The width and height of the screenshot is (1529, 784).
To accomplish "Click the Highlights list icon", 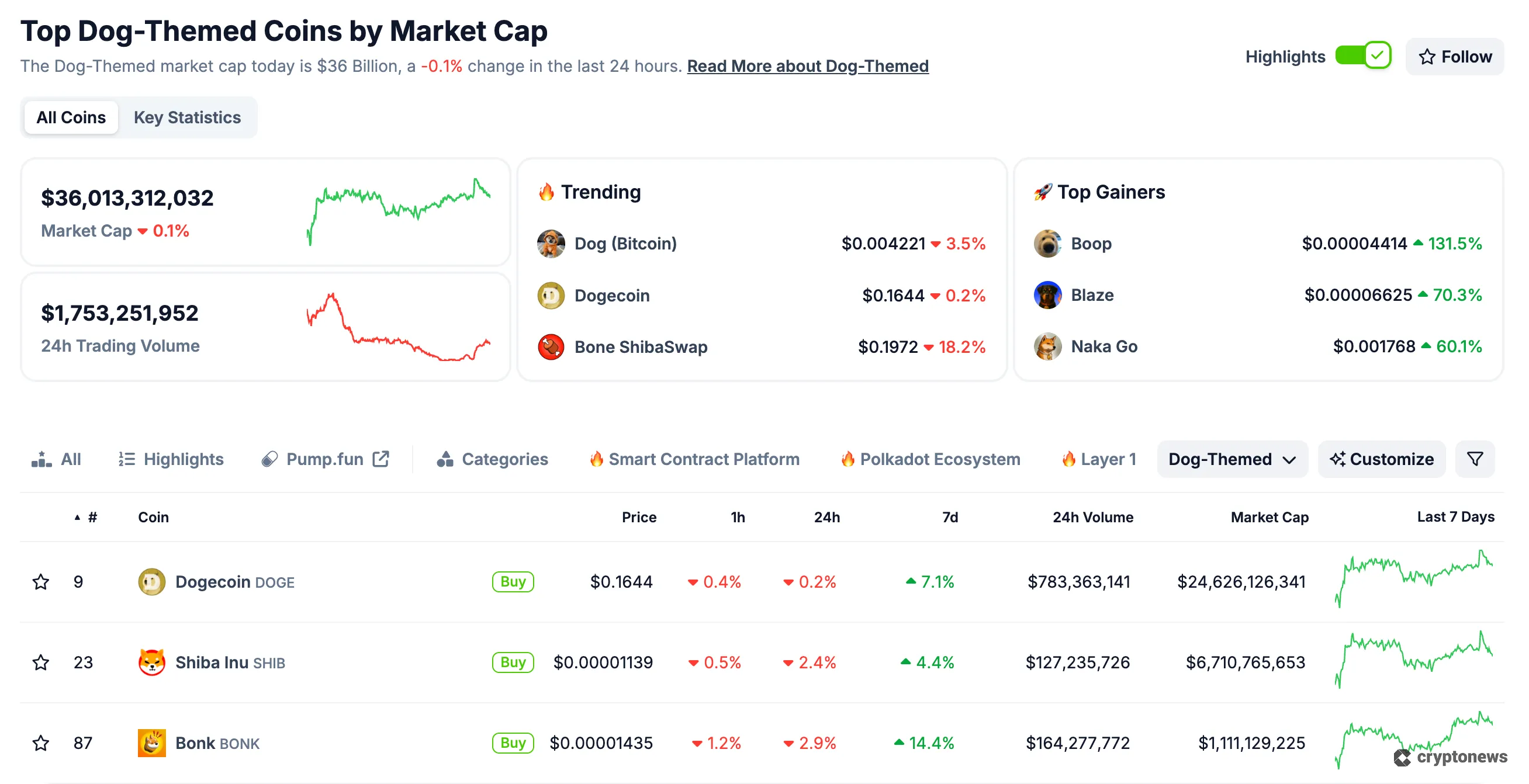I will click(x=126, y=459).
